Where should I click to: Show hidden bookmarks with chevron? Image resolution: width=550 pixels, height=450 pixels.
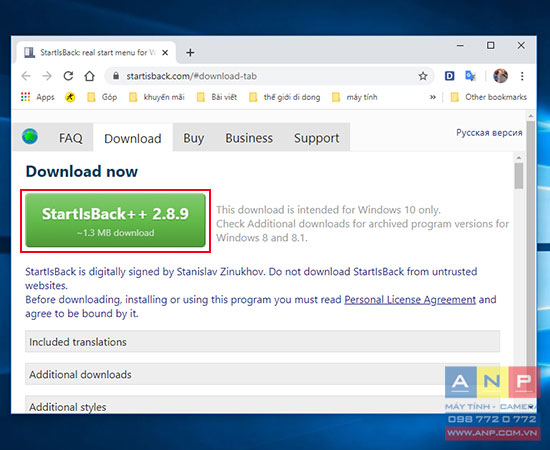[433, 97]
